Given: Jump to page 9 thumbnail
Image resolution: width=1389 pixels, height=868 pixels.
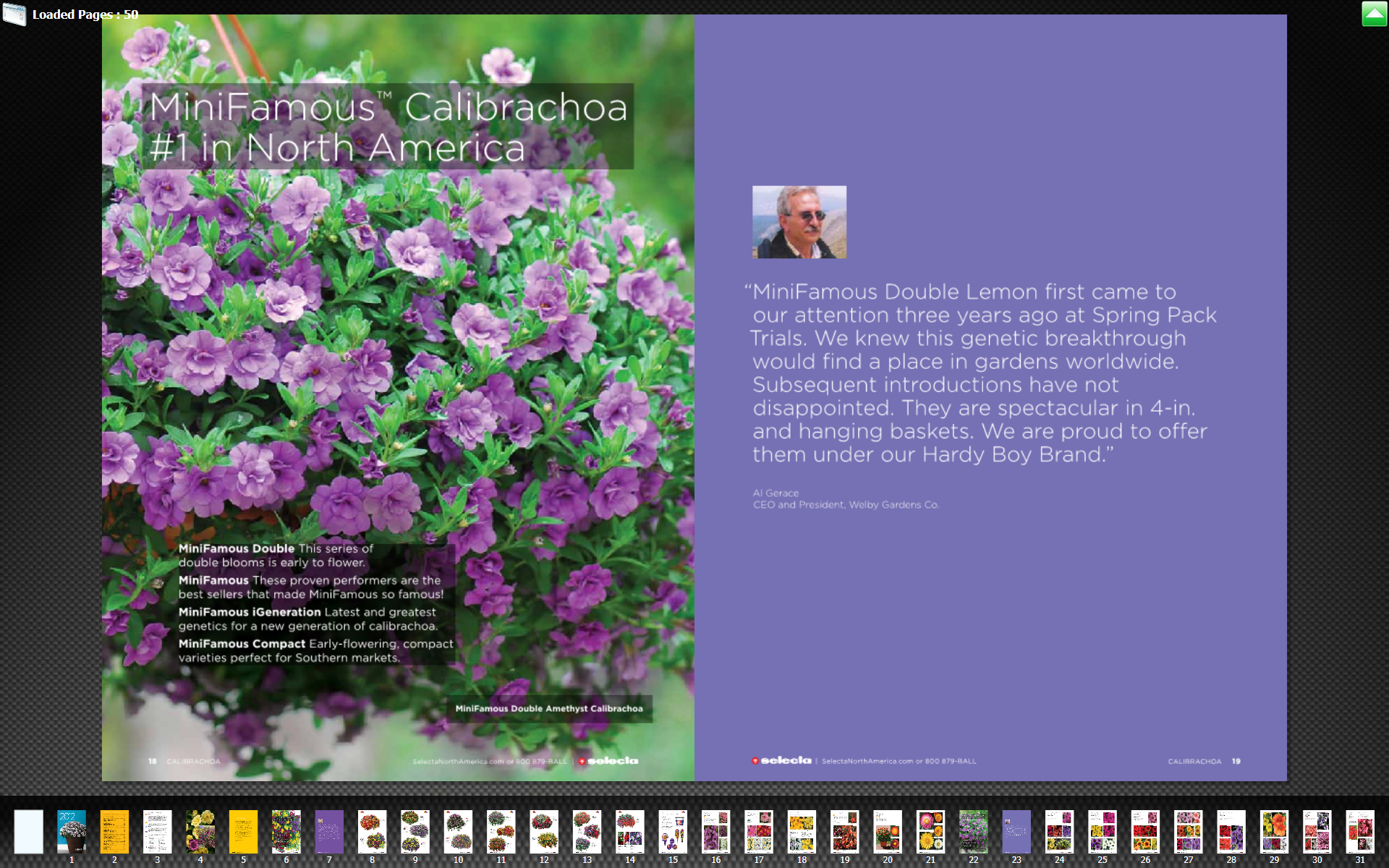Looking at the screenshot, I should point(415,832).
